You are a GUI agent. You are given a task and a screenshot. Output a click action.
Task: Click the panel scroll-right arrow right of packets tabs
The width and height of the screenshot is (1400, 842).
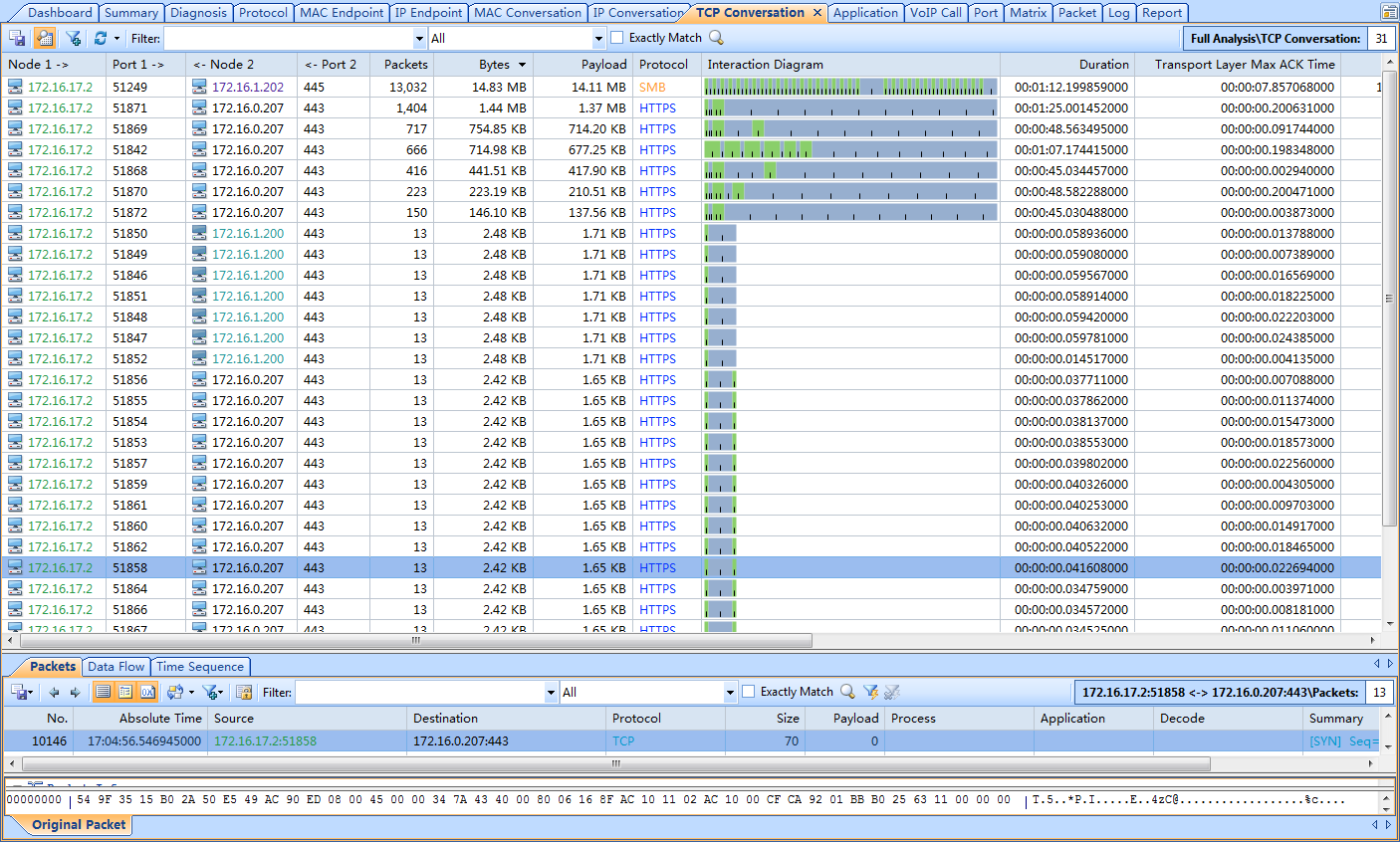pyautogui.click(x=1390, y=664)
